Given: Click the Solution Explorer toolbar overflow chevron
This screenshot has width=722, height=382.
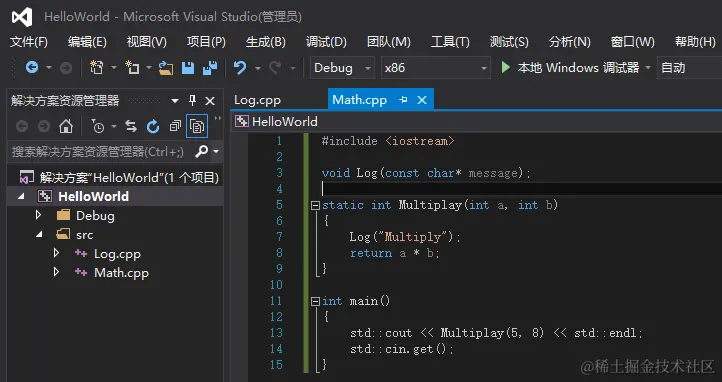Looking at the screenshot, I should pyautogui.click(x=217, y=119).
